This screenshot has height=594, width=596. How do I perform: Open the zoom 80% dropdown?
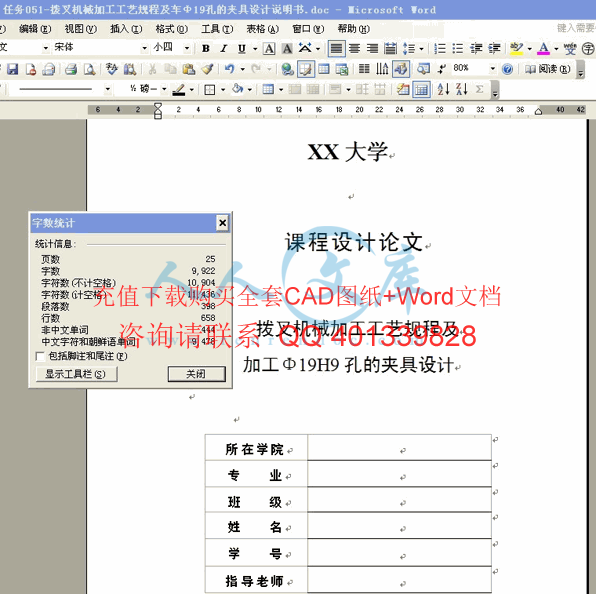coord(493,69)
